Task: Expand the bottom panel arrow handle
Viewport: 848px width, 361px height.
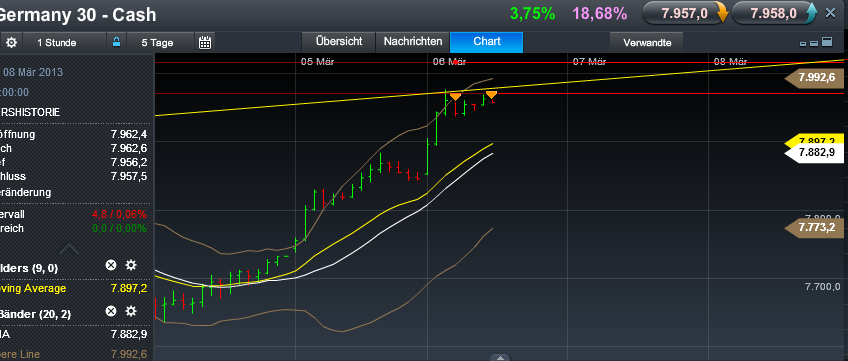Action: click(500, 357)
